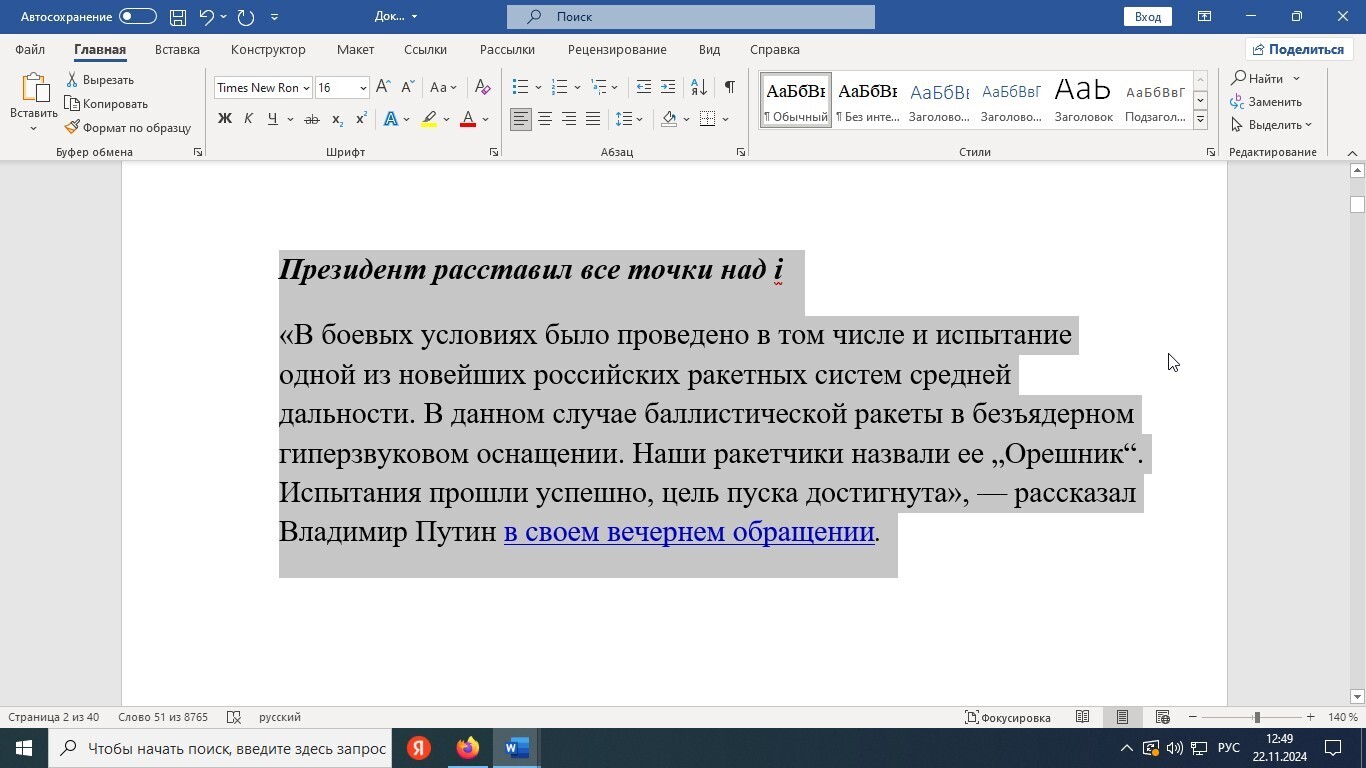
Task: Click the Save icon in title bar
Action: [177, 17]
